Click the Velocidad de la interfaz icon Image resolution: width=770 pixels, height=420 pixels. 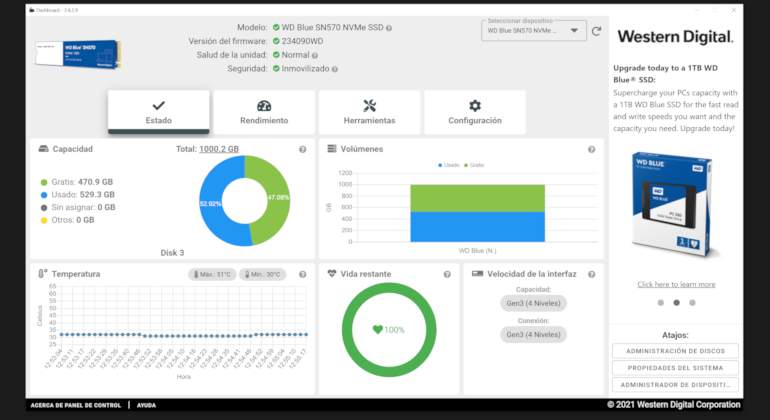pos(477,274)
